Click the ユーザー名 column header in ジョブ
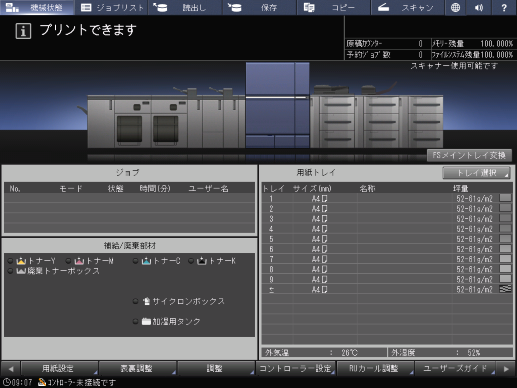Viewport: 517px width, 388px height. [208, 189]
